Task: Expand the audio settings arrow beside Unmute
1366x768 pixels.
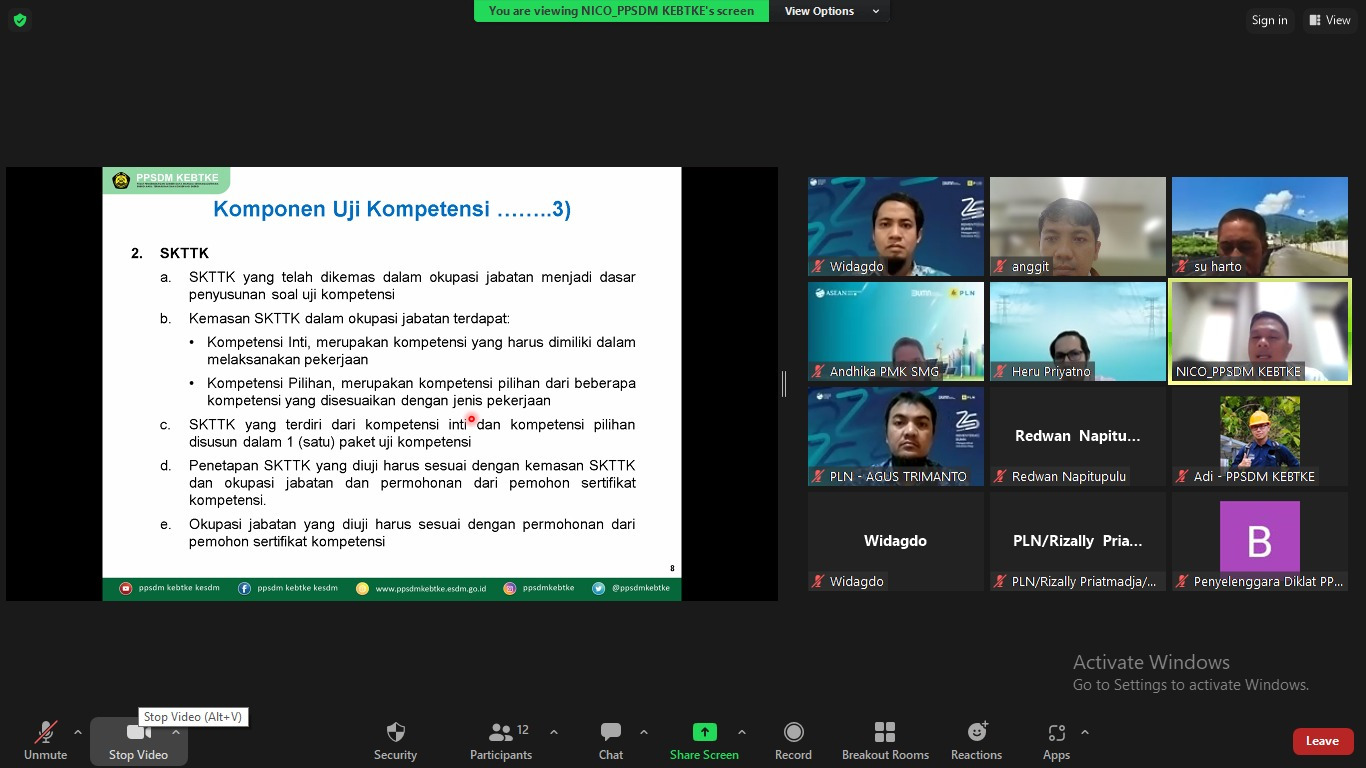Action: tap(78, 732)
